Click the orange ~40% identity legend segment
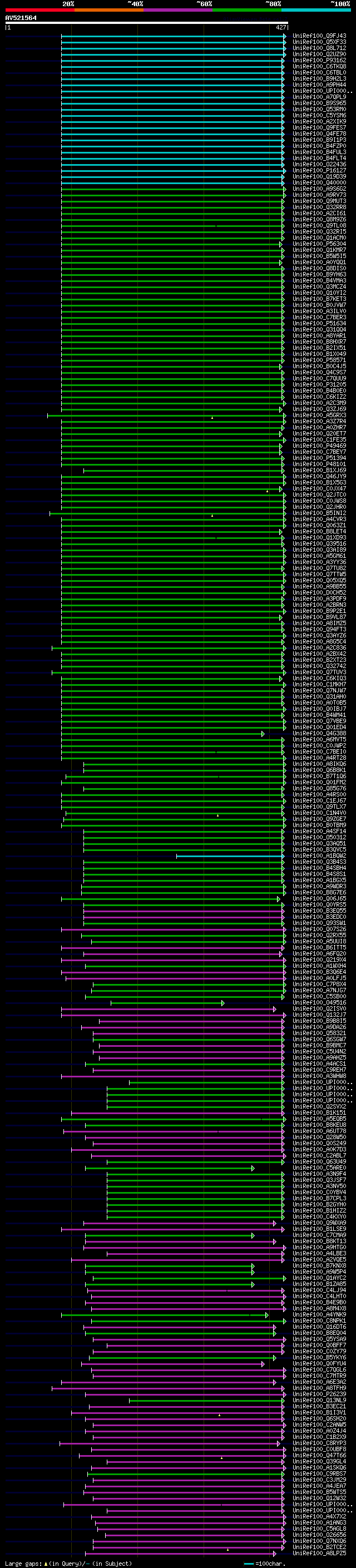 [109, 10]
